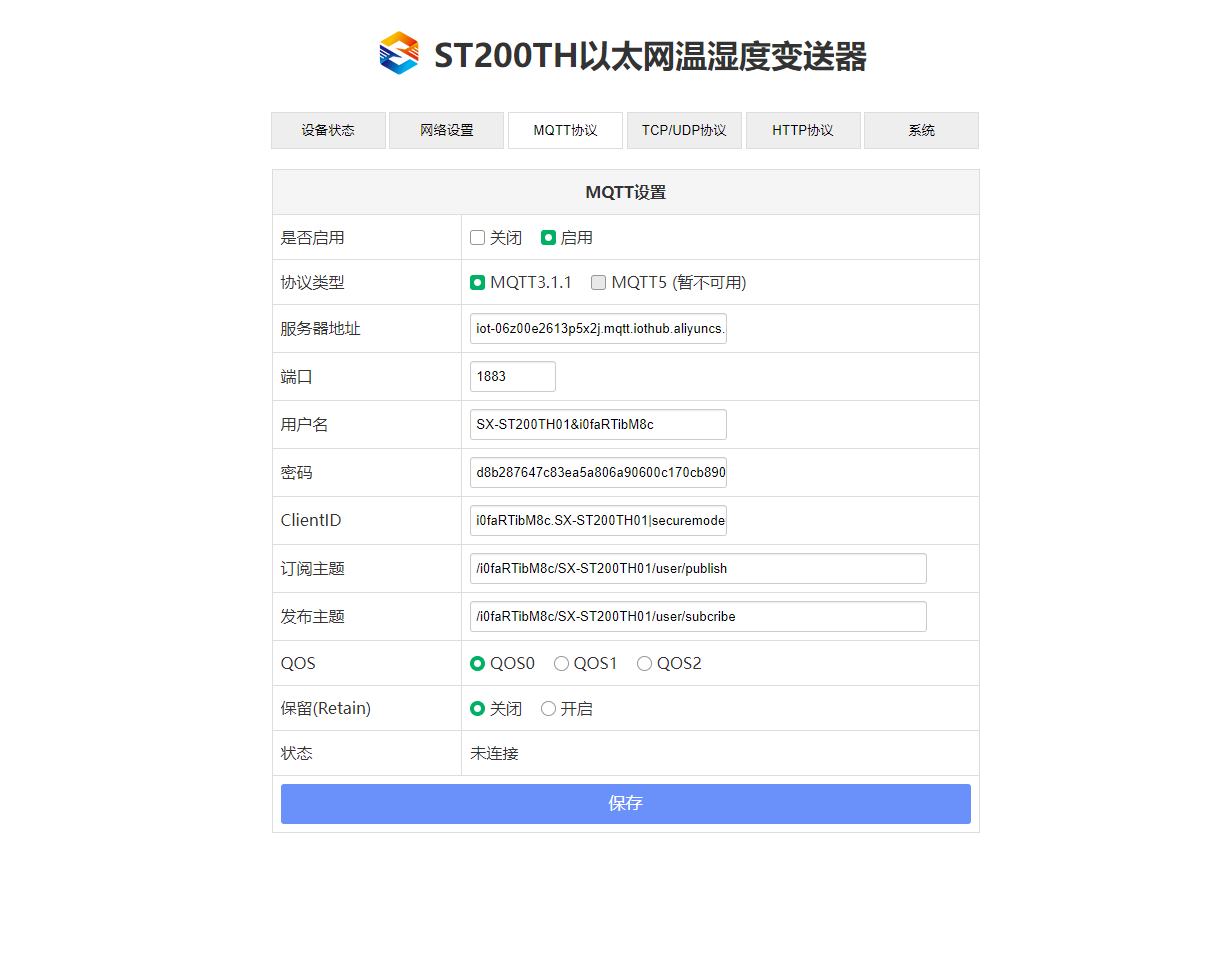Click the 订阅主题 topic input
This screenshot has height=969, width=1207.
698,569
